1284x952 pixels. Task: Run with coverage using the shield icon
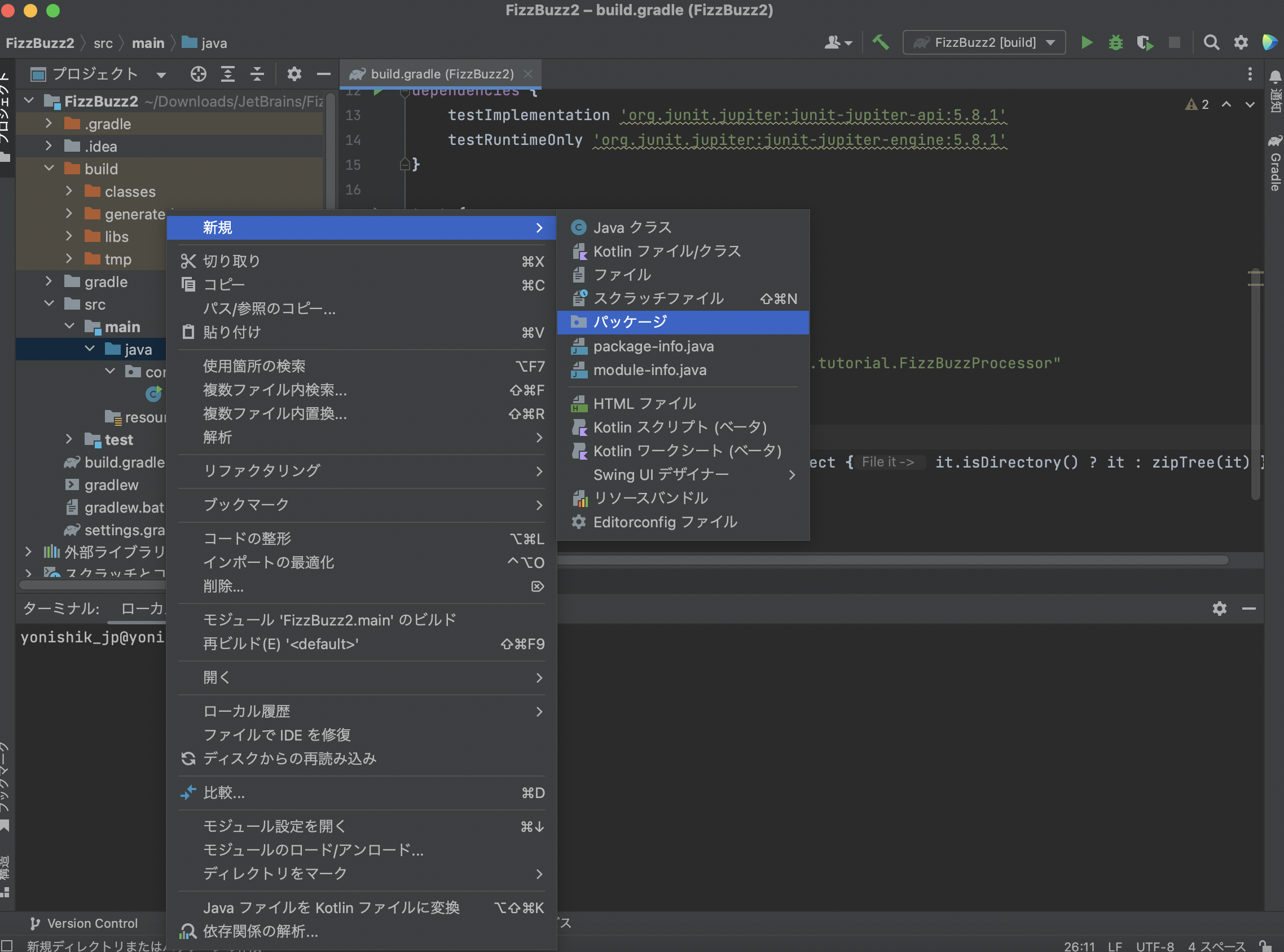1145,42
